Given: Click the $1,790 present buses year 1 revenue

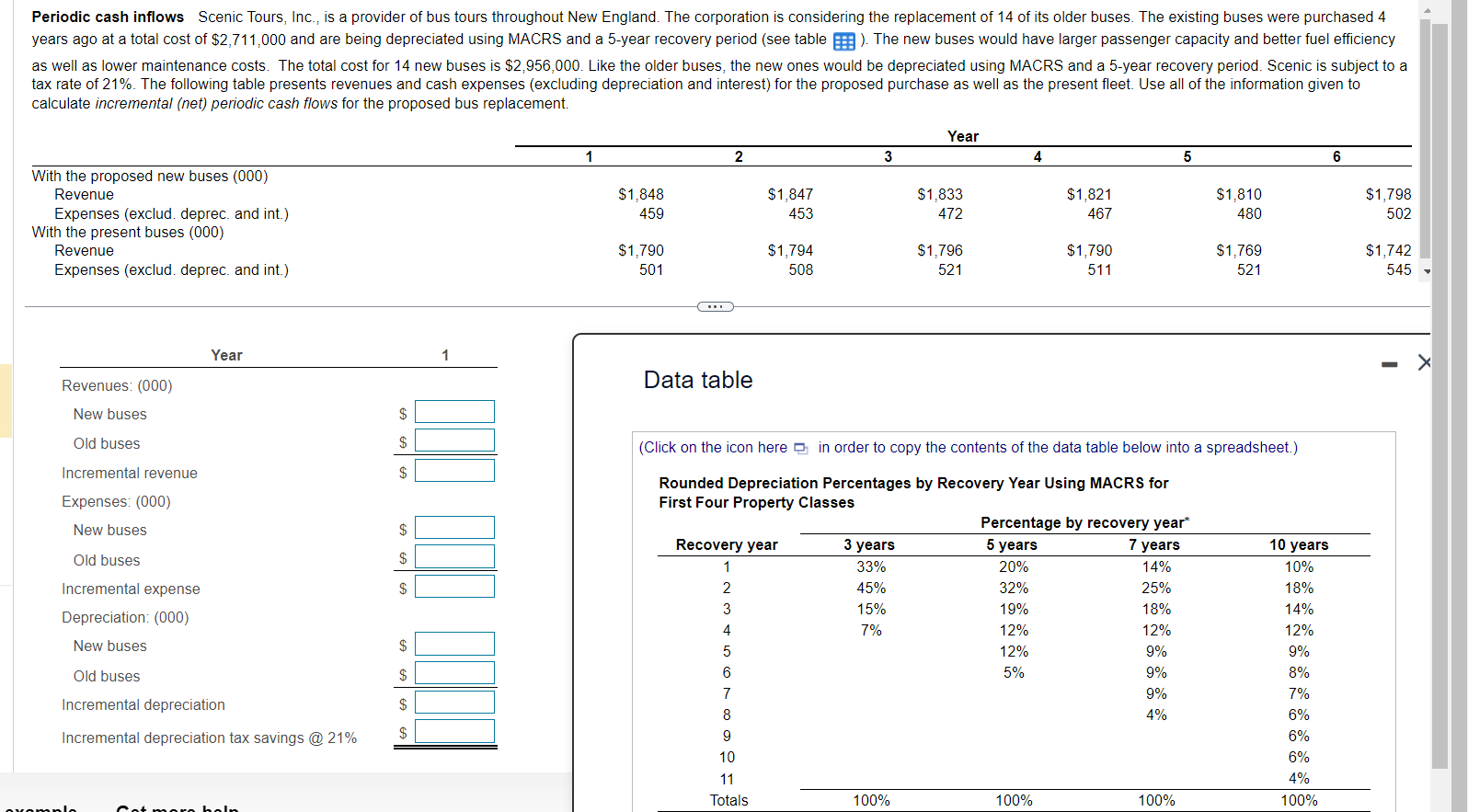Looking at the screenshot, I should coord(641,251).
